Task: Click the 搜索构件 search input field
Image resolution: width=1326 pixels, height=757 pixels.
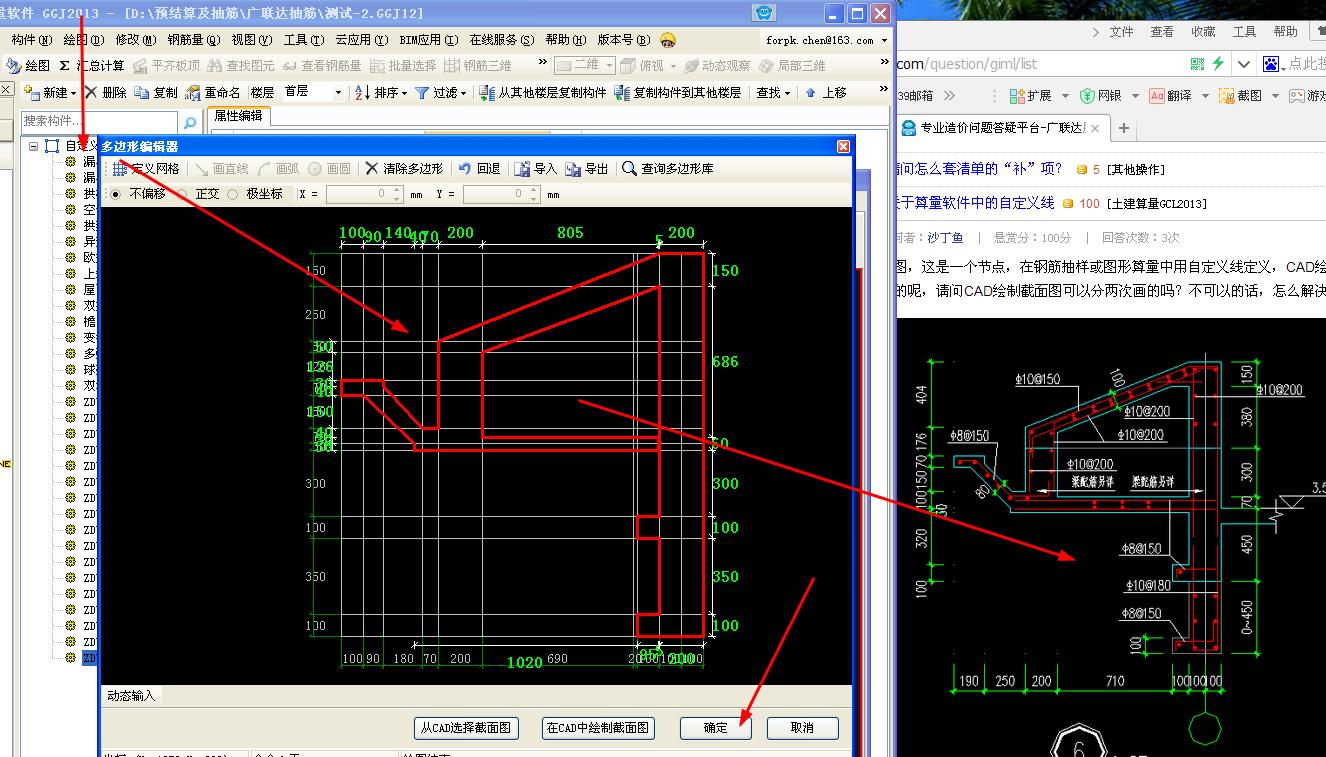Action: pos(98,121)
